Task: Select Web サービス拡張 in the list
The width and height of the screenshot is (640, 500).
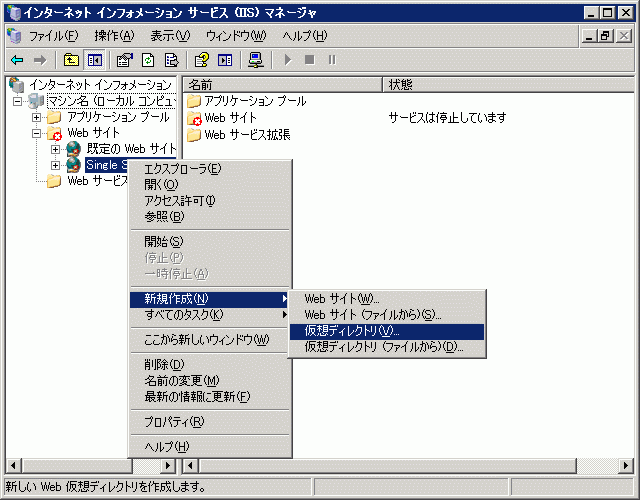Action: (x=247, y=135)
